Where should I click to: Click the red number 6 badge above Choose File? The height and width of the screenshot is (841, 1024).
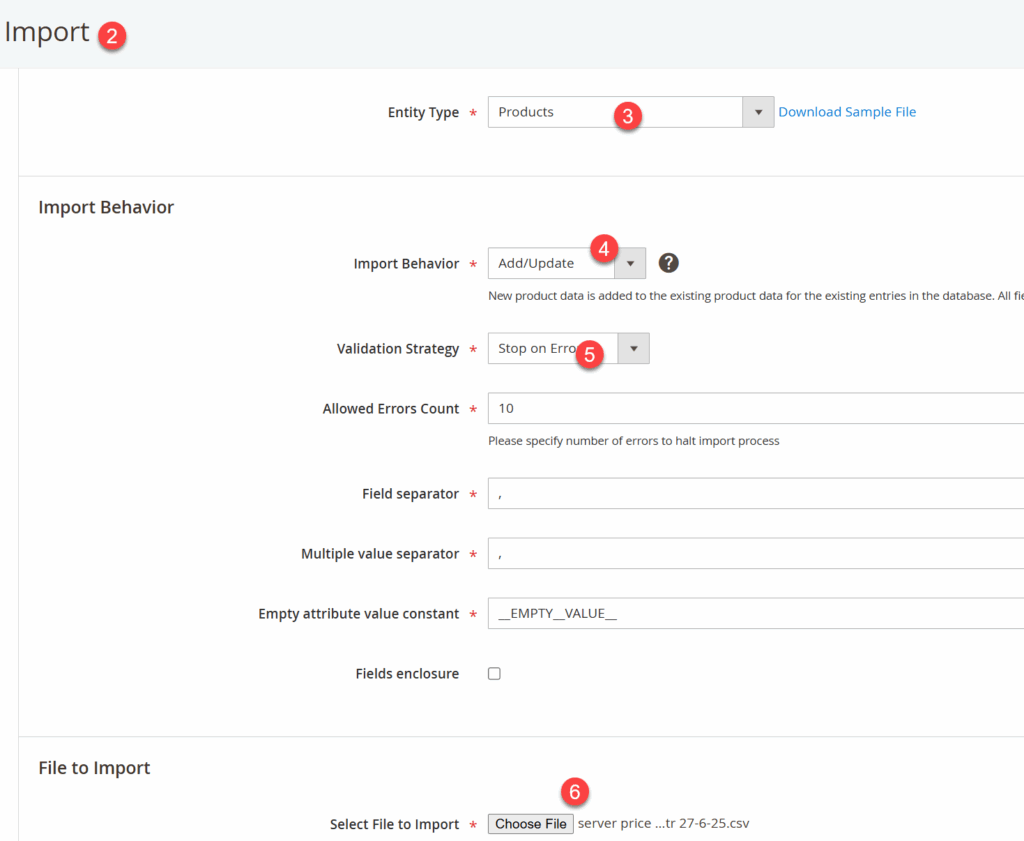click(574, 792)
